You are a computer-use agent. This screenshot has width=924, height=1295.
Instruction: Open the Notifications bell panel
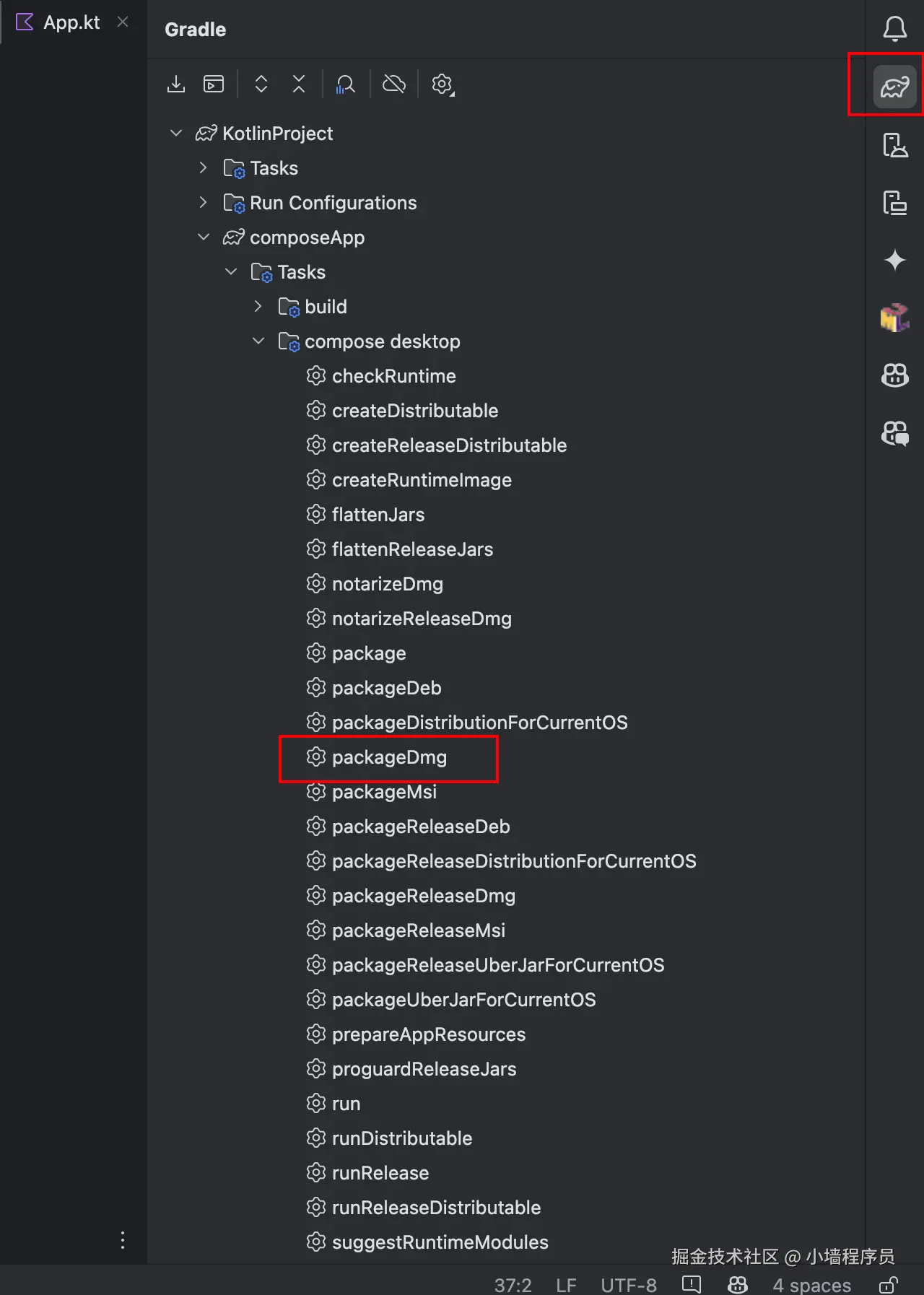tap(894, 29)
